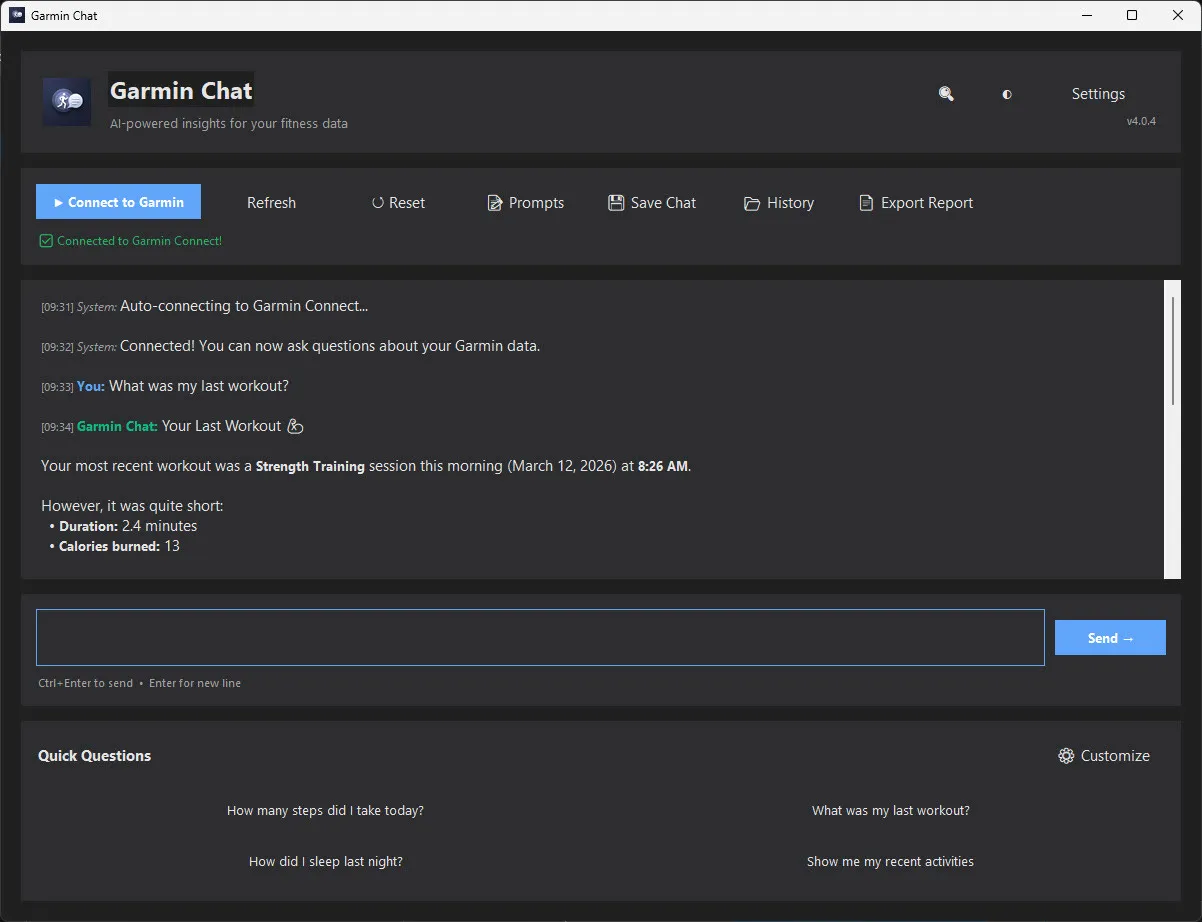Click the chat history vertical scrollbar
The image size is (1202, 922).
(1173, 350)
